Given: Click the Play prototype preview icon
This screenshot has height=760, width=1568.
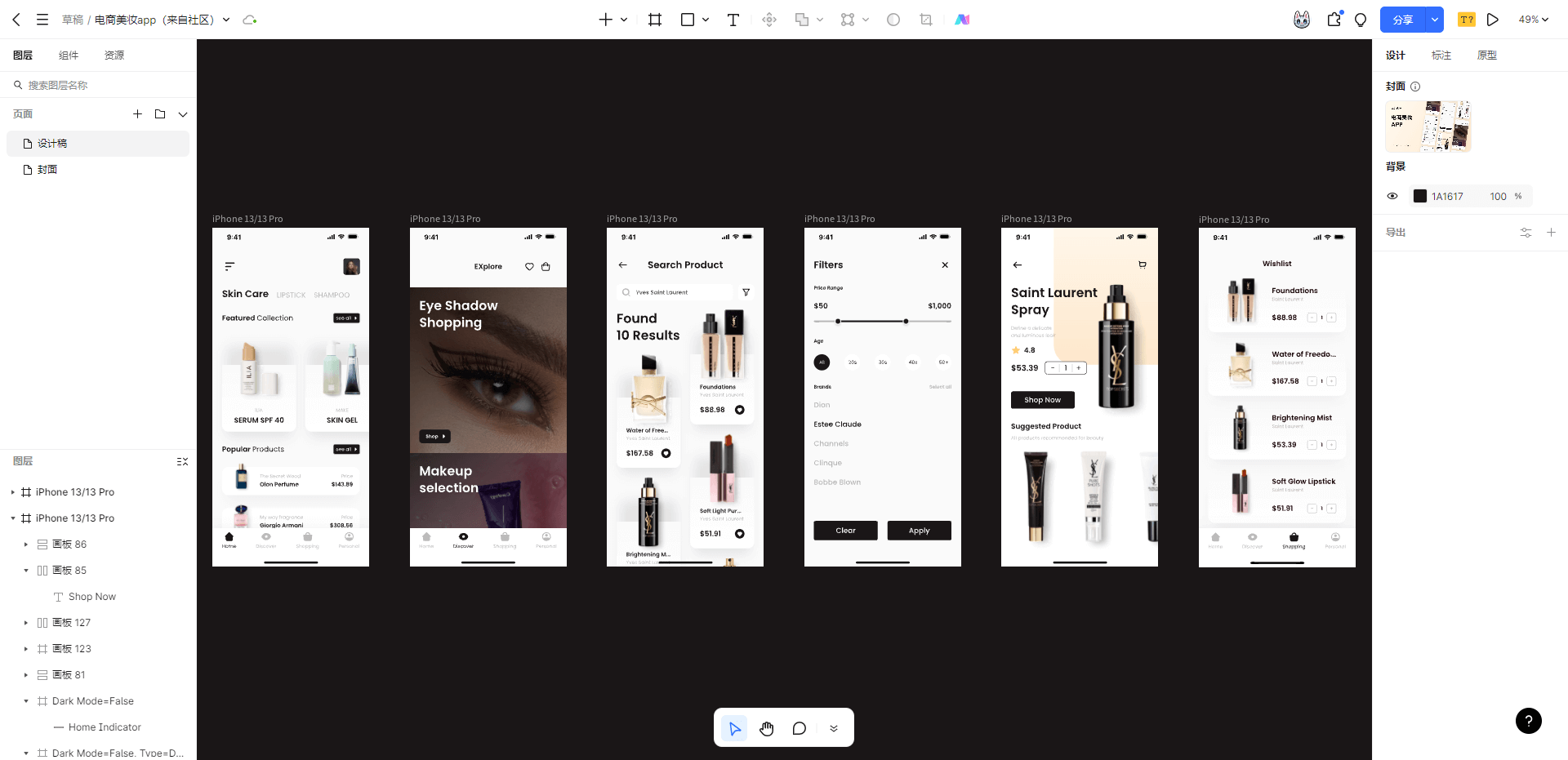Looking at the screenshot, I should pyautogui.click(x=1493, y=20).
